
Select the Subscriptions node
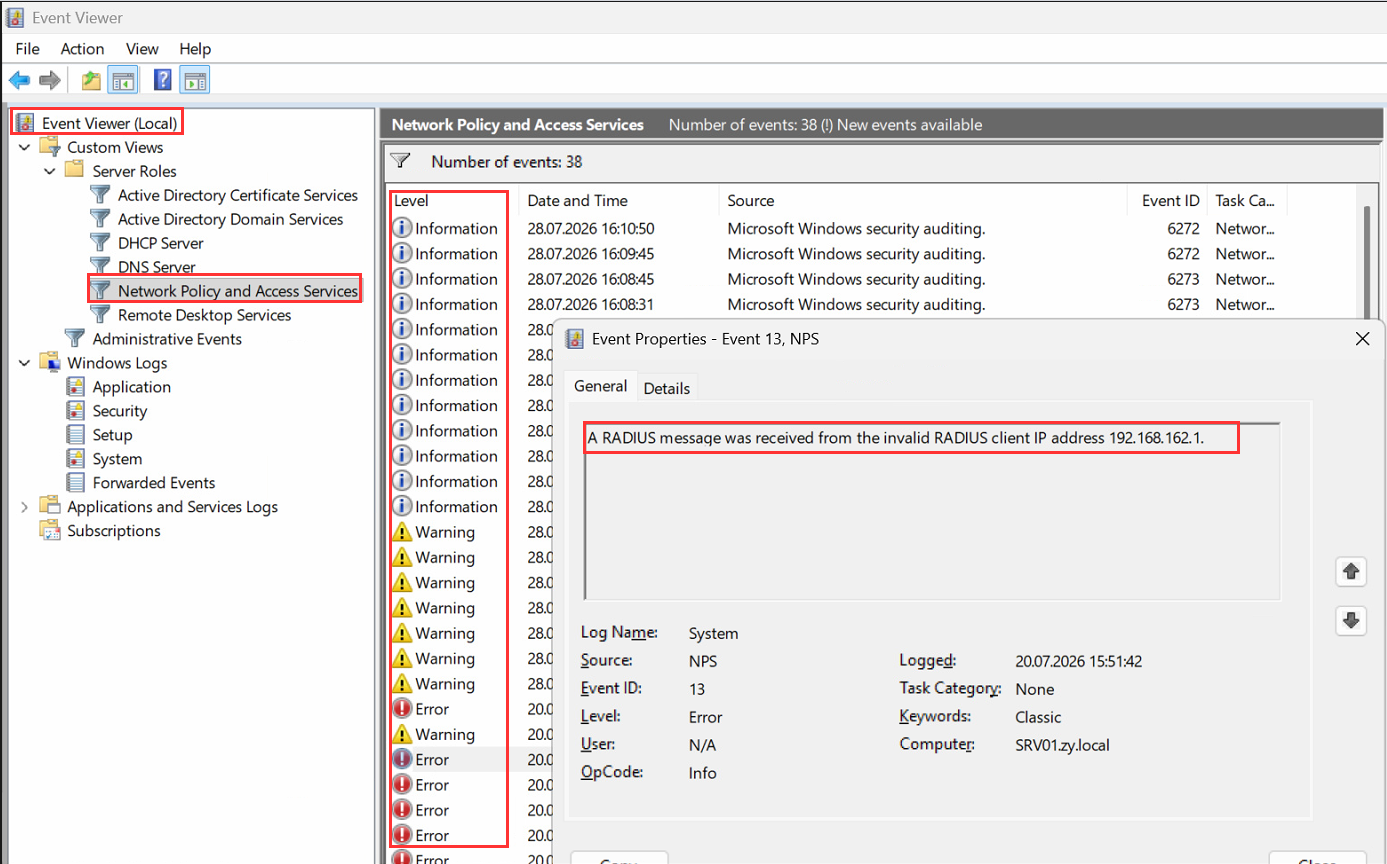(113, 531)
